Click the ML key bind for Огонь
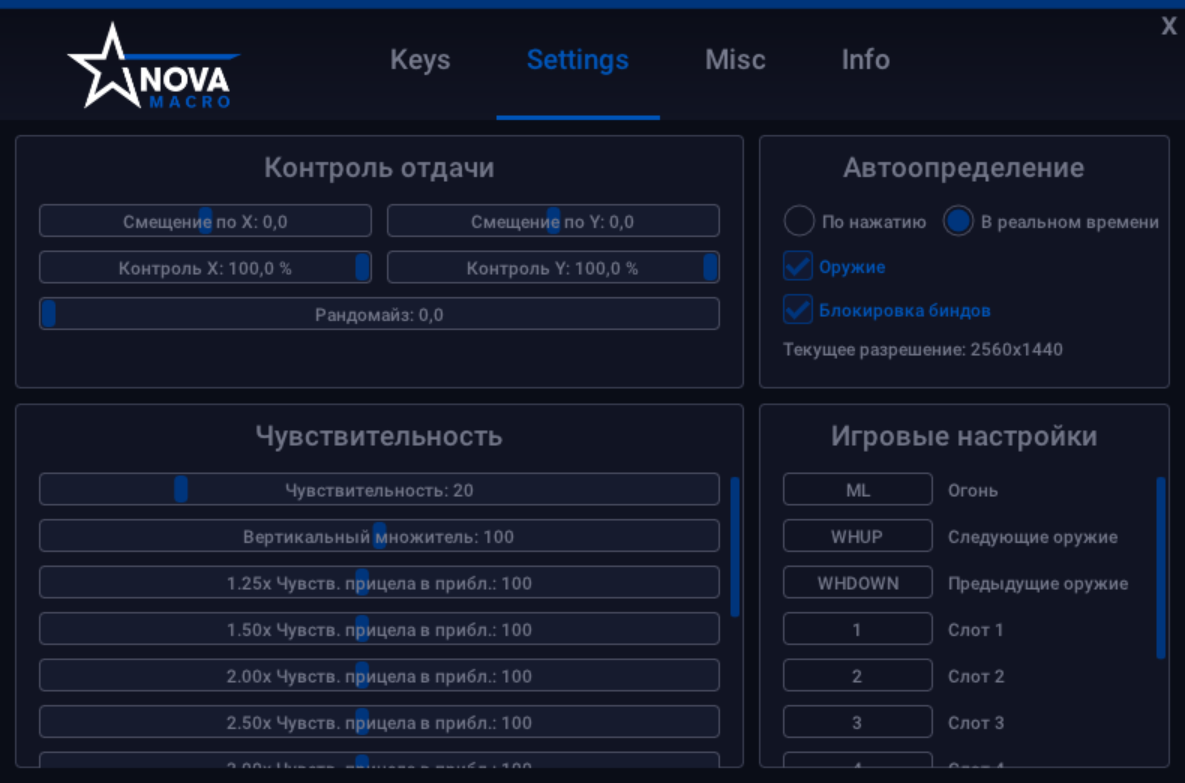Image resolution: width=1185 pixels, height=783 pixels. (858, 490)
